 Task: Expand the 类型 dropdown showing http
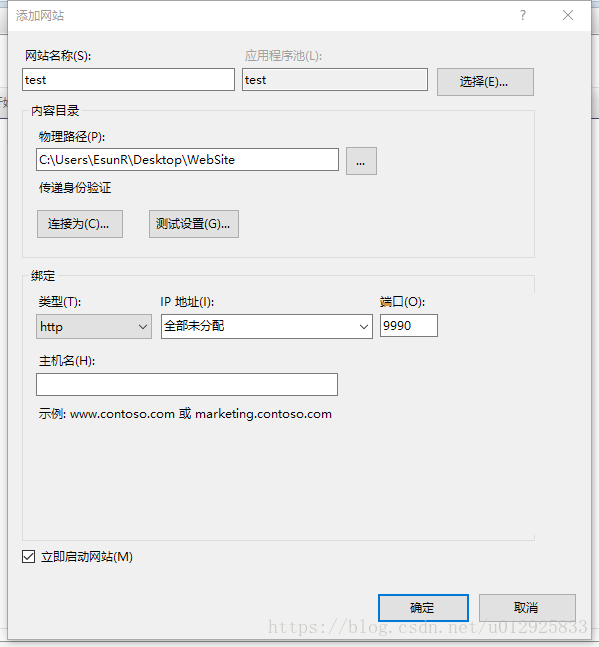coord(94,326)
